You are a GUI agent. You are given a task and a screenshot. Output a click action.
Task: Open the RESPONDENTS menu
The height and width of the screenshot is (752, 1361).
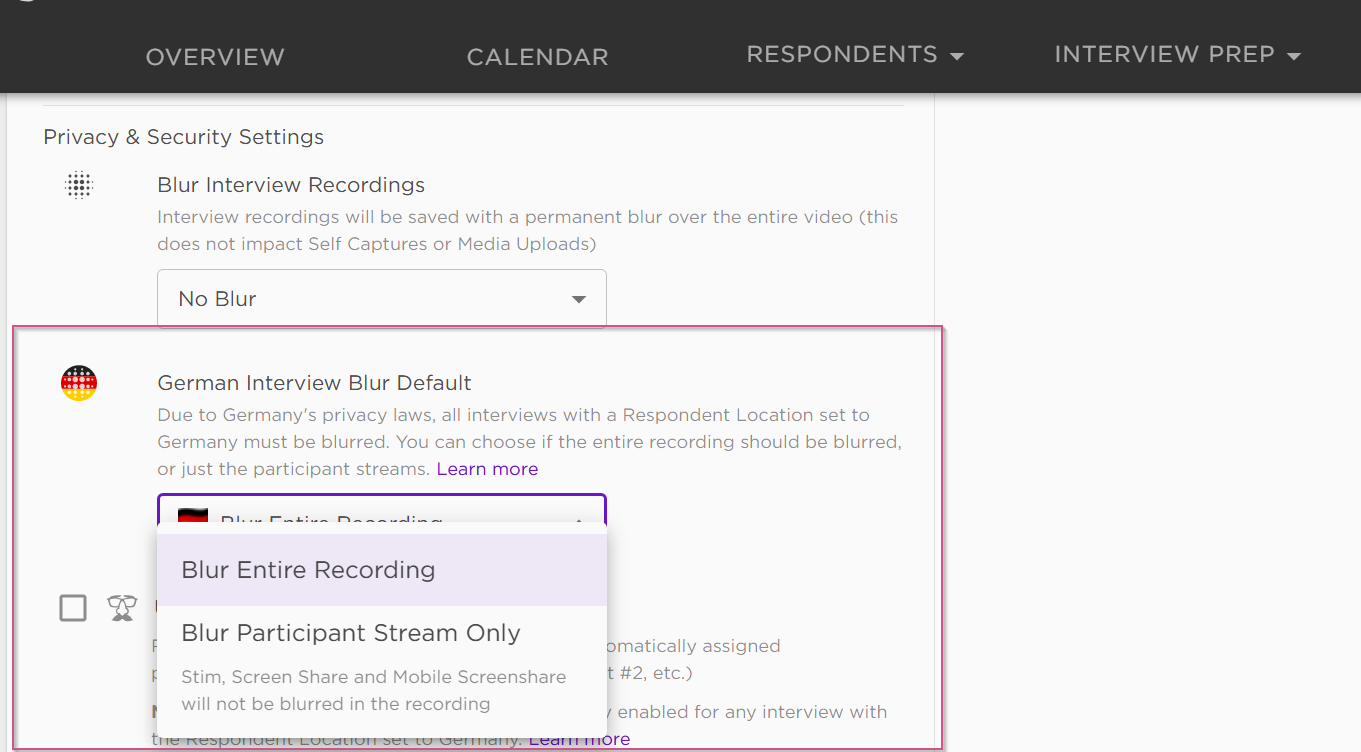point(842,55)
